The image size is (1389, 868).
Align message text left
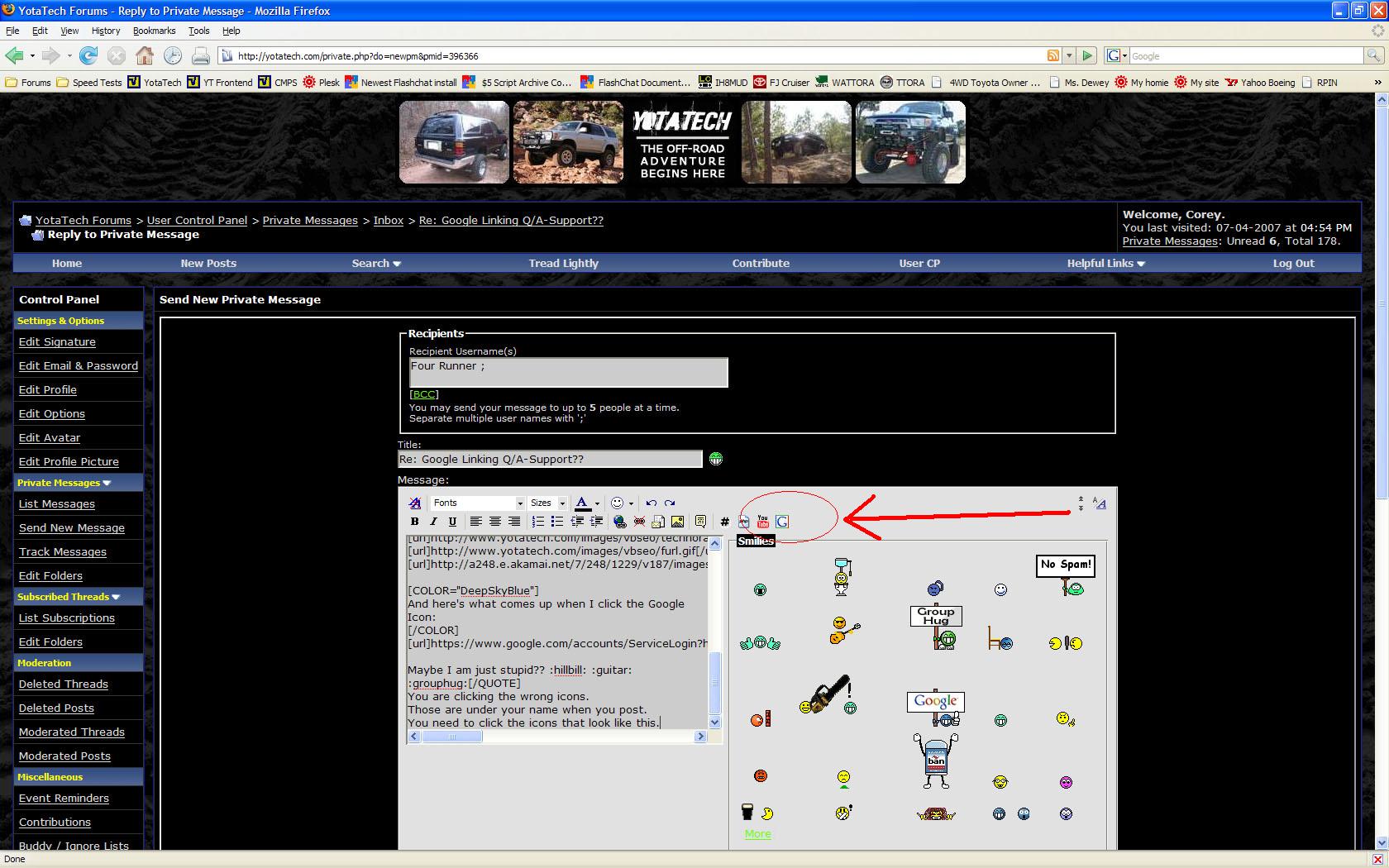(x=475, y=522)
